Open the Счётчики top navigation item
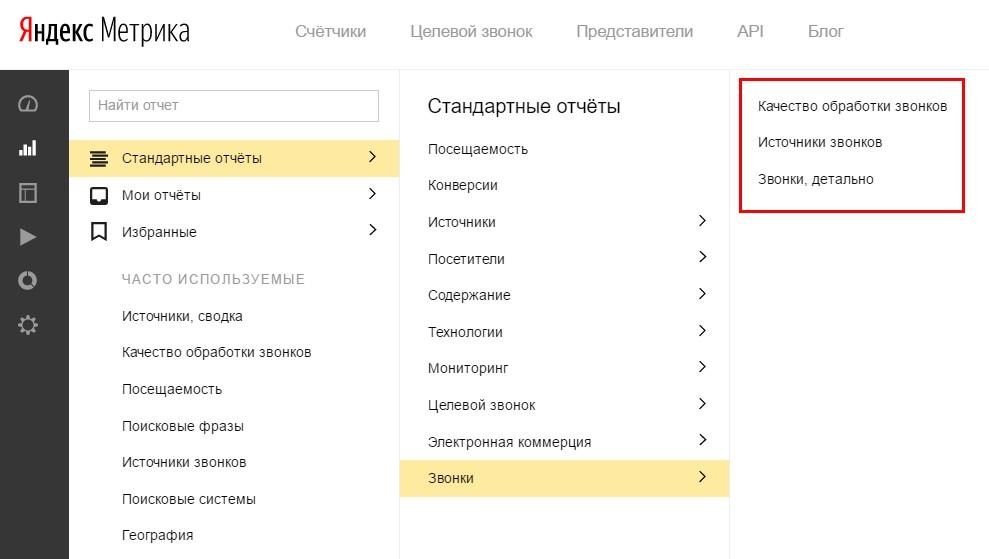This screenshot has width=989, height=559. point(331,32)
